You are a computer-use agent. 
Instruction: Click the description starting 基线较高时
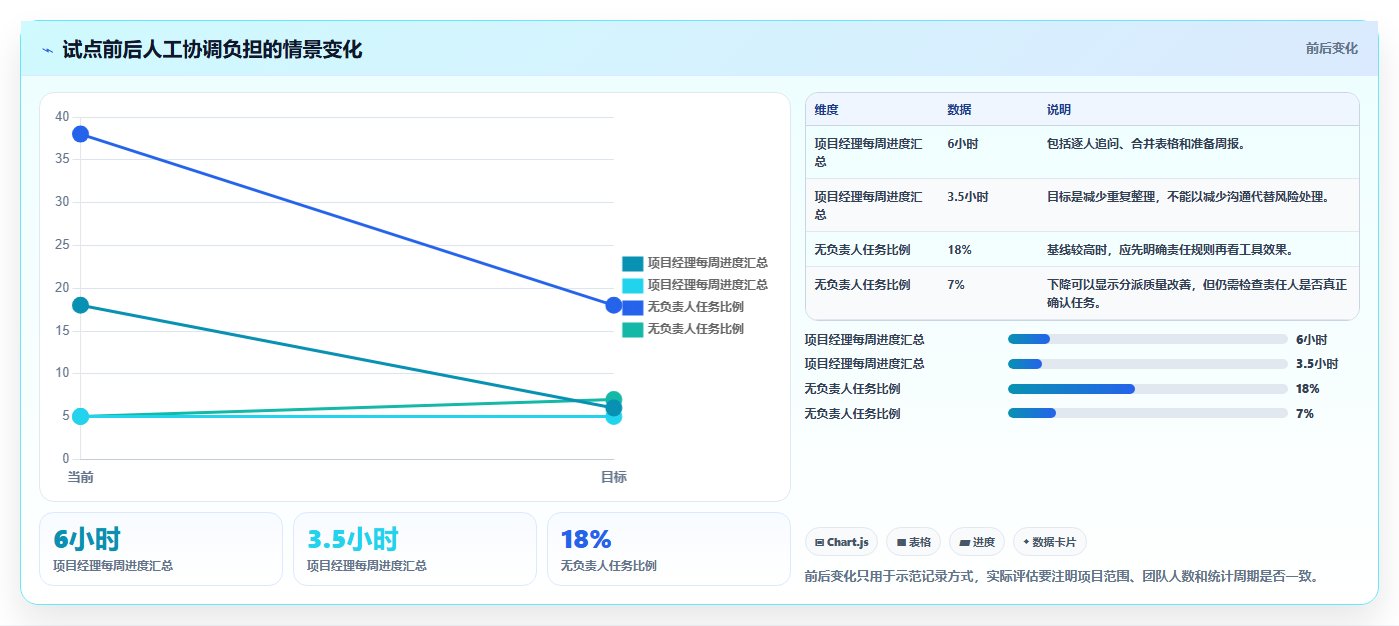pyautogui.click(x=1171, y=249)
